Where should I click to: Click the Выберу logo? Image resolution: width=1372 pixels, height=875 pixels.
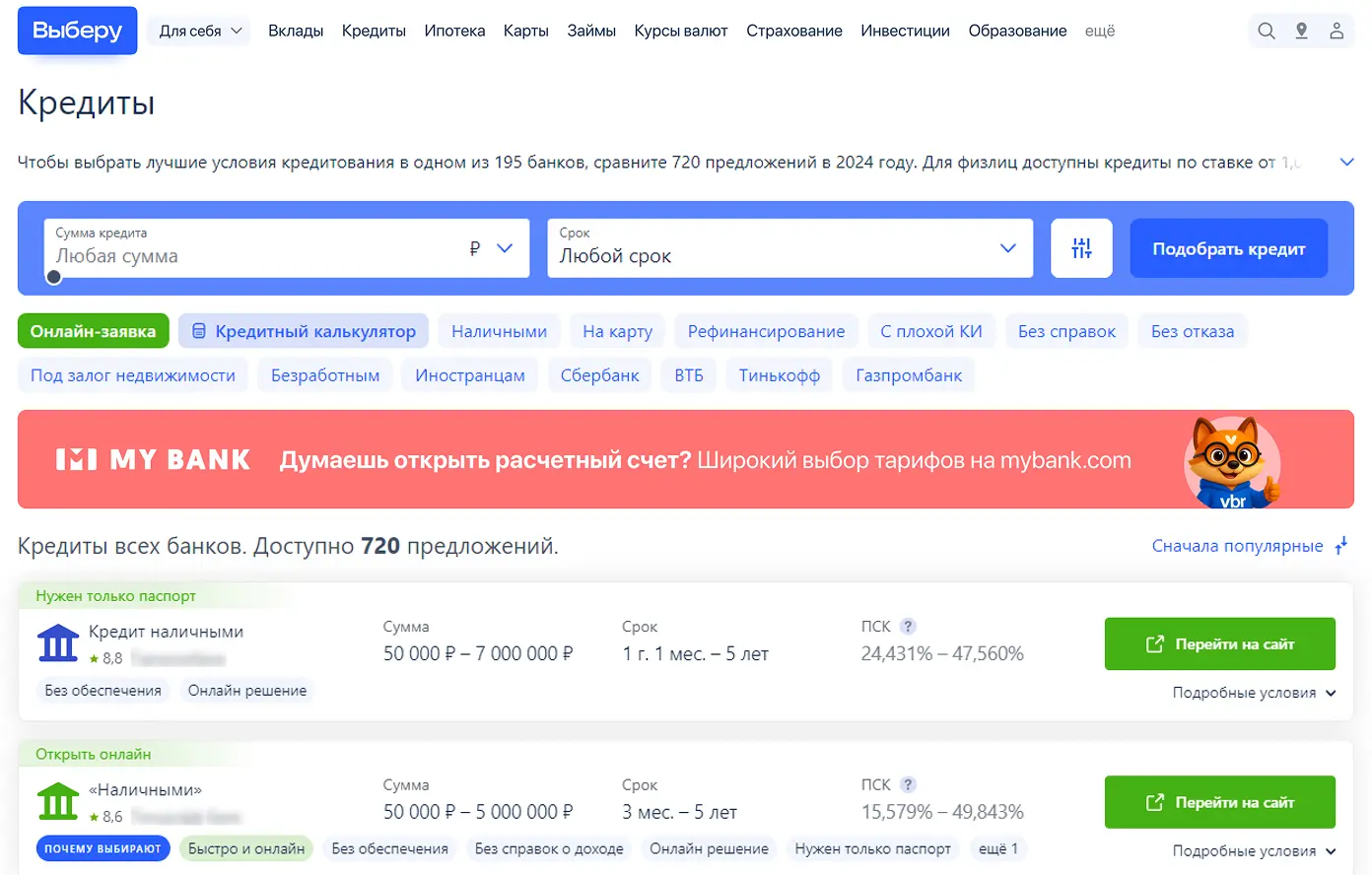(x=77, y=31)
